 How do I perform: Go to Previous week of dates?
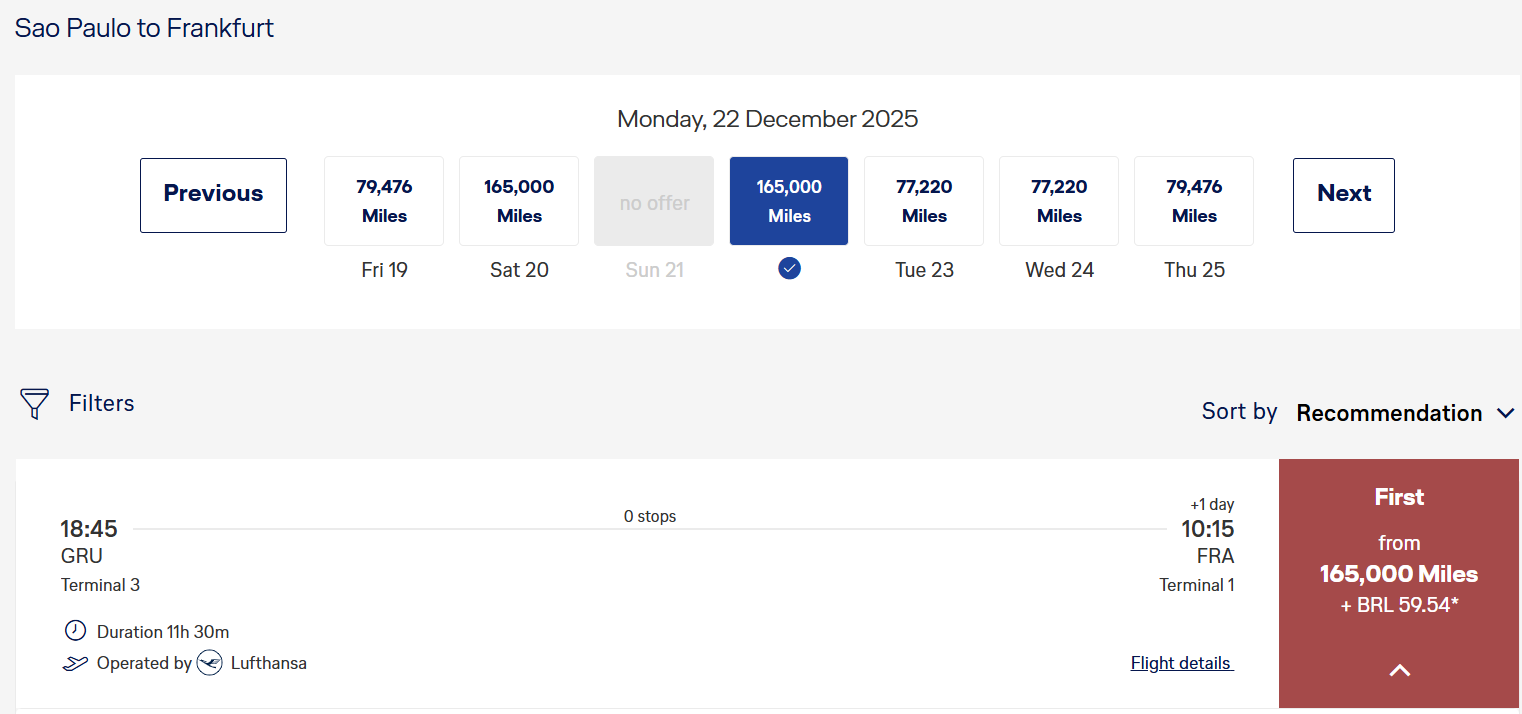click(x=213, y=195)
